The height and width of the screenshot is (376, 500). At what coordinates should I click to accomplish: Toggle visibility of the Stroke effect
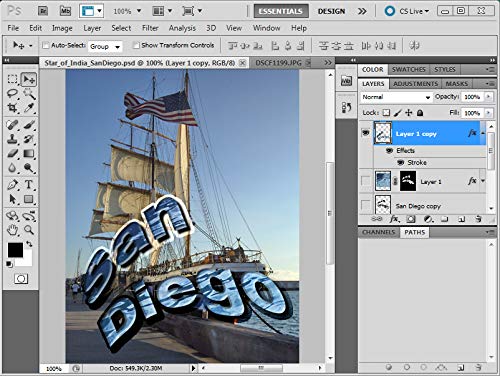[401, 163]
